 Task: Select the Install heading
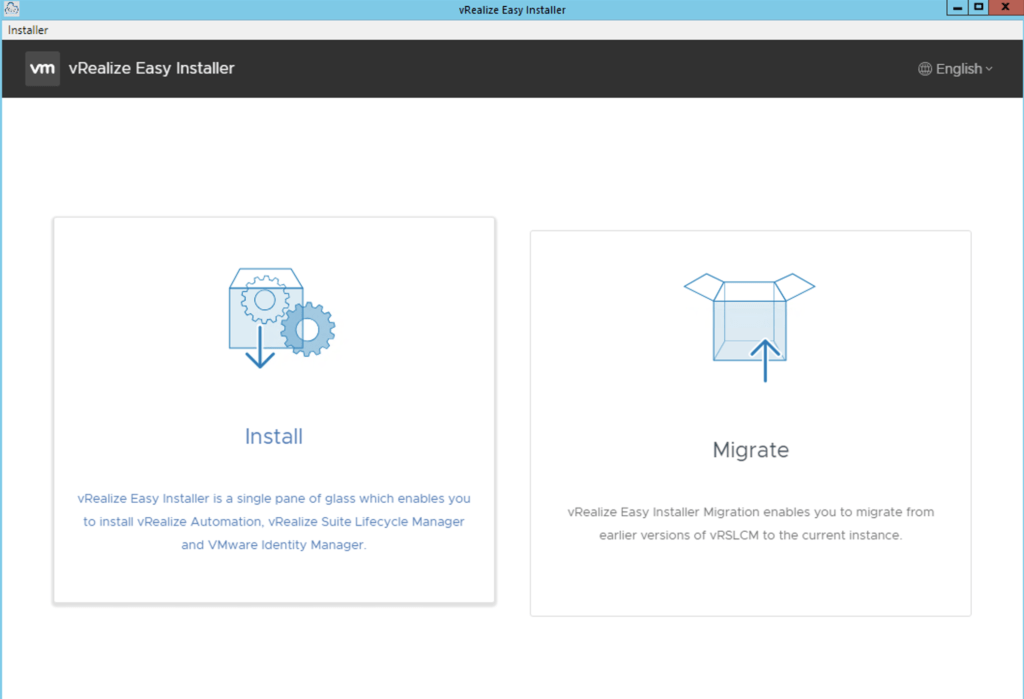point(273,437)
